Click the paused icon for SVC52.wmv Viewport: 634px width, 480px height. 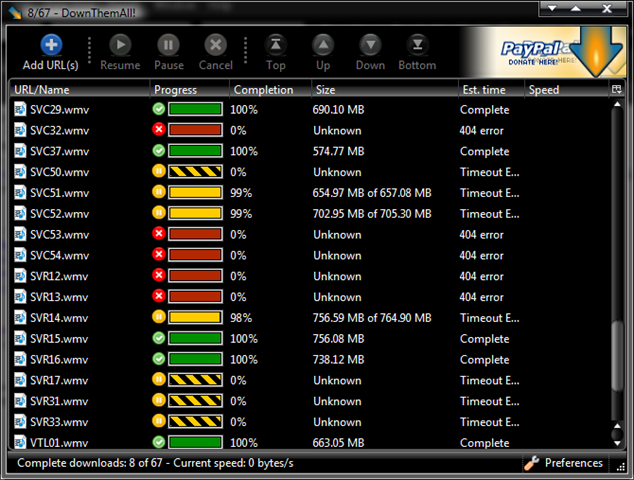[x=159, y=213]
